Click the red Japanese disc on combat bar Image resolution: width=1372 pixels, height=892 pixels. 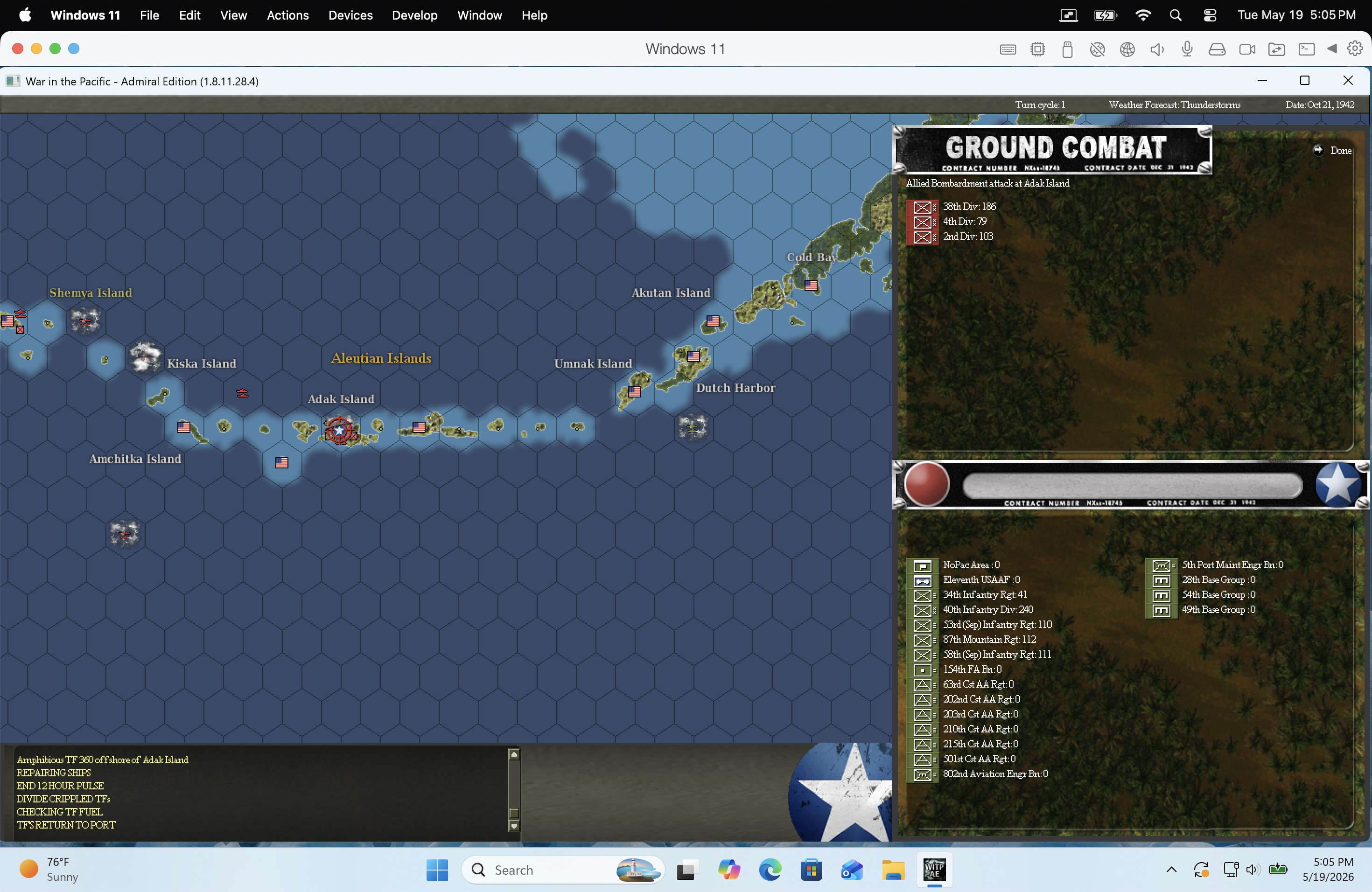(927, 484)
